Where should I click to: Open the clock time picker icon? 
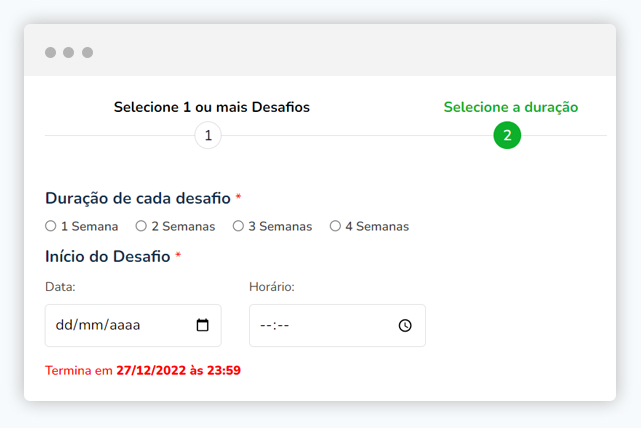click(405, 325)
